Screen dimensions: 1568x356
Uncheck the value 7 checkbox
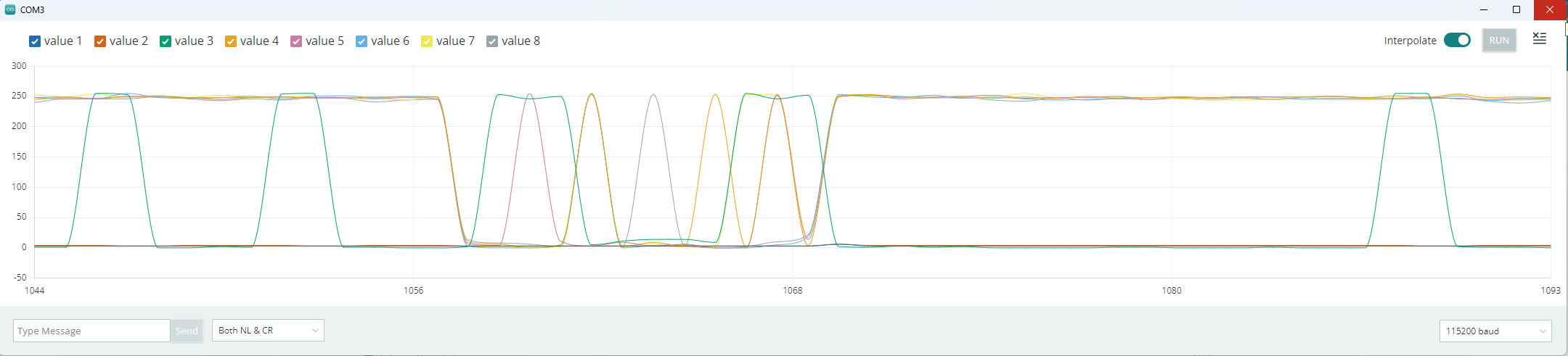(427, 41)
